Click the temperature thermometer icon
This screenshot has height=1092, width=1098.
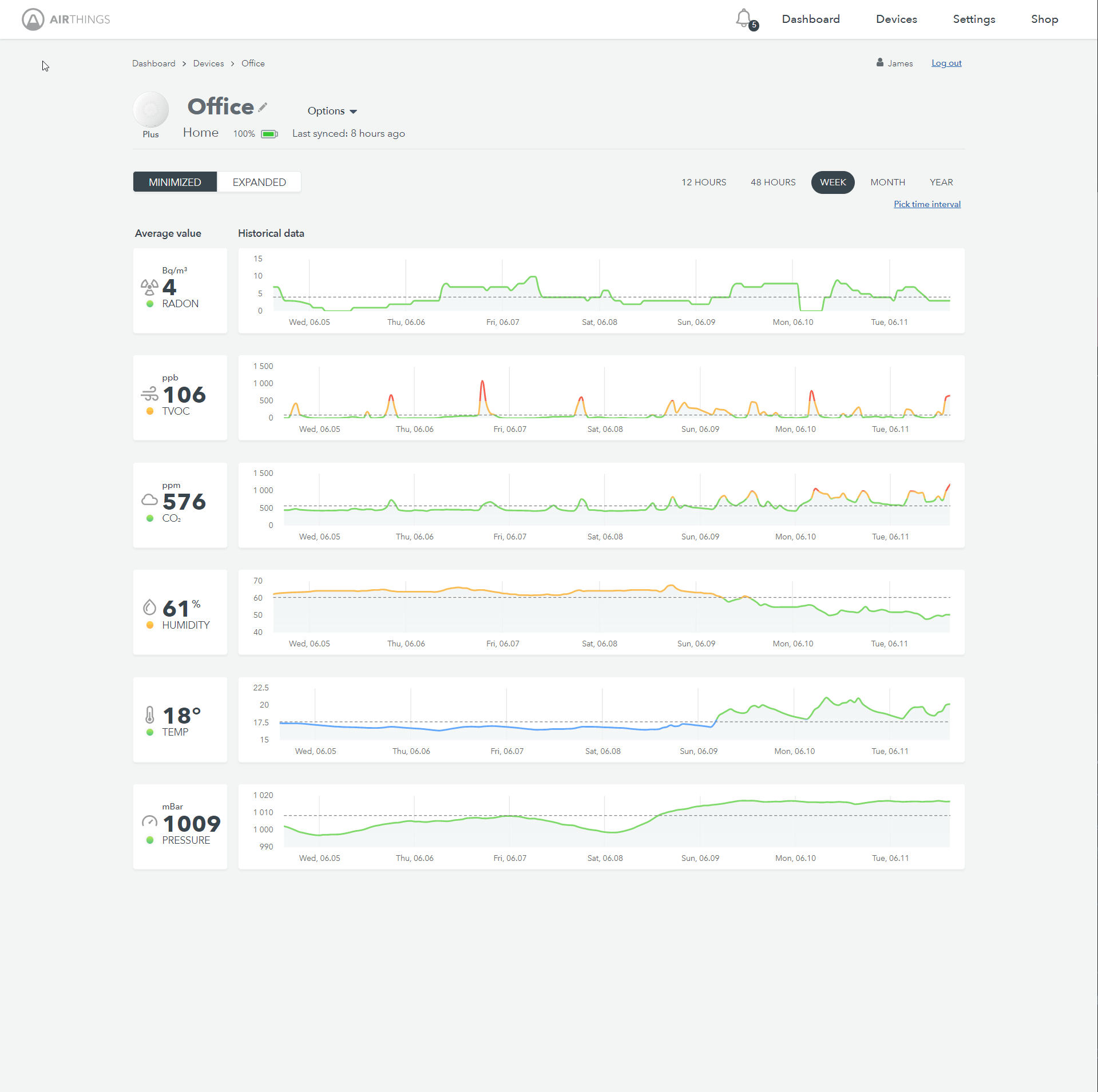(x=149, y=714)
